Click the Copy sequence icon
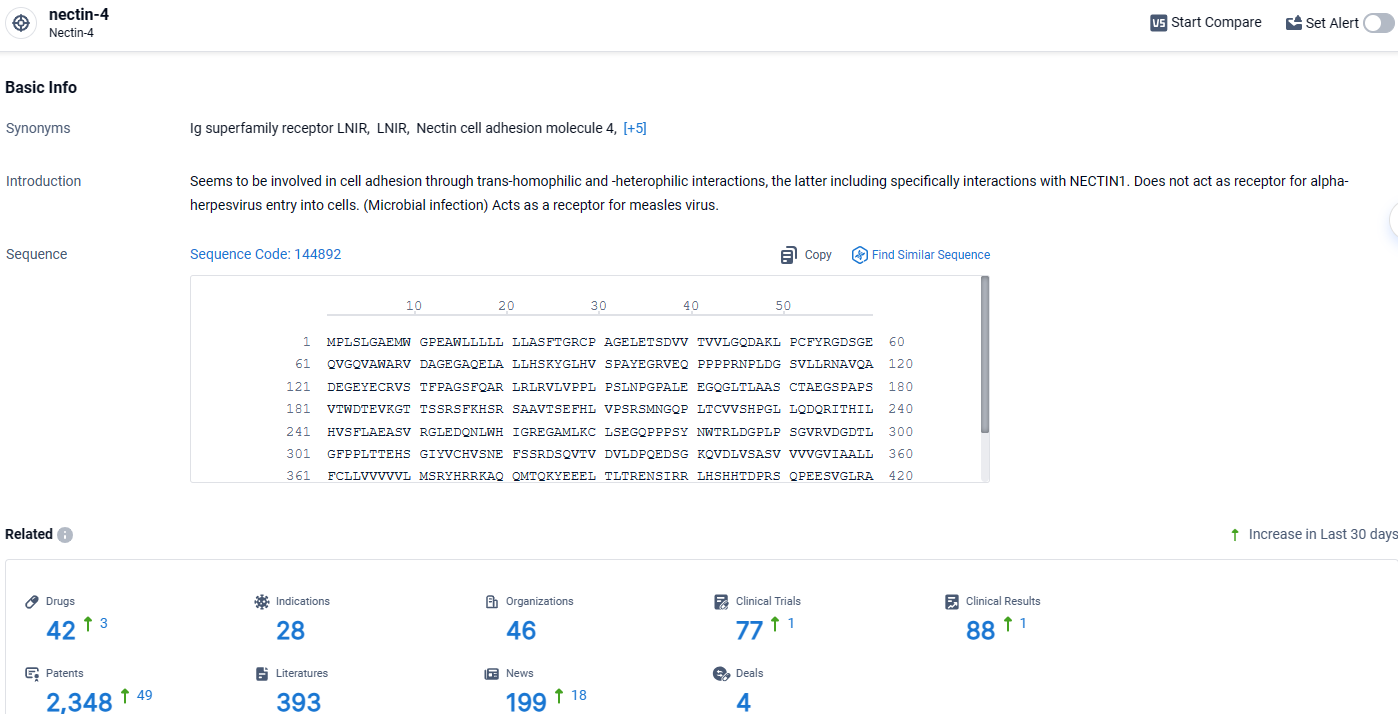The image size is (1398, 714). pyautogui.click(x=789, y=255)
